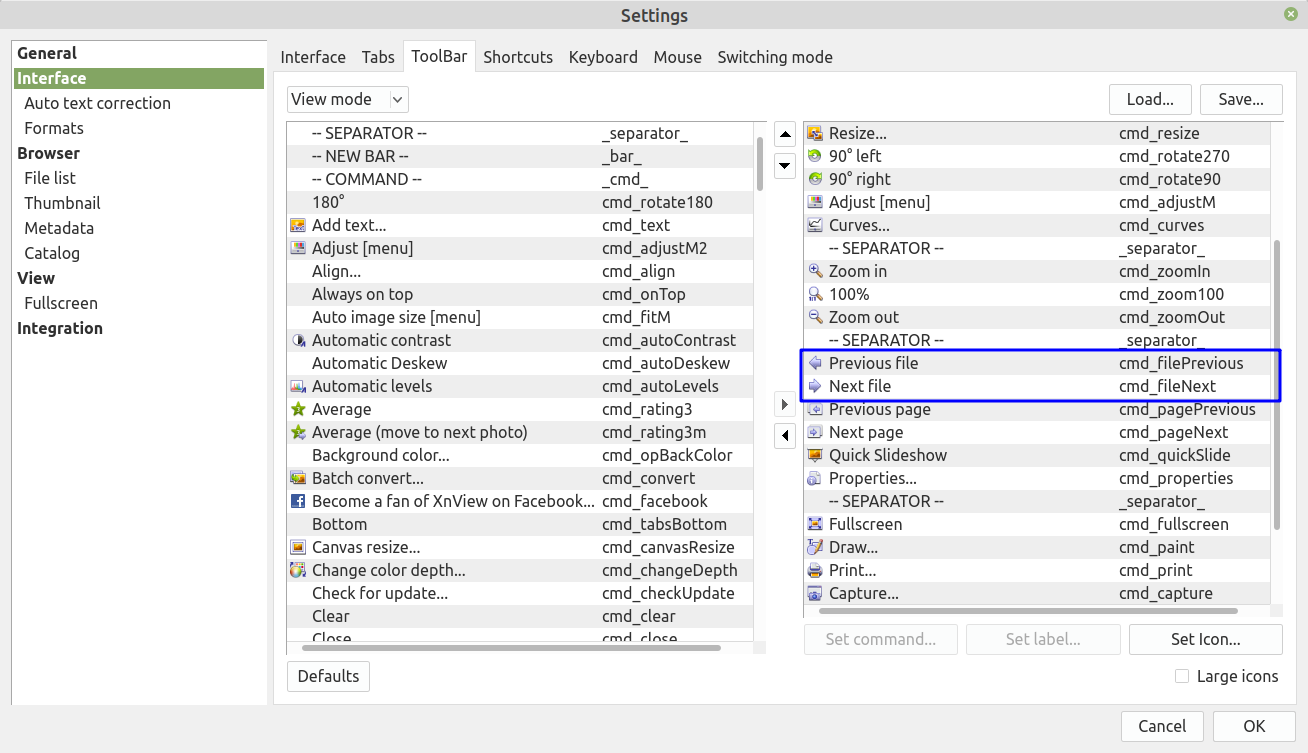The image size is (1308, 753).
Task: Add command to toolbar with right arrow
Action: pos(785,404)
